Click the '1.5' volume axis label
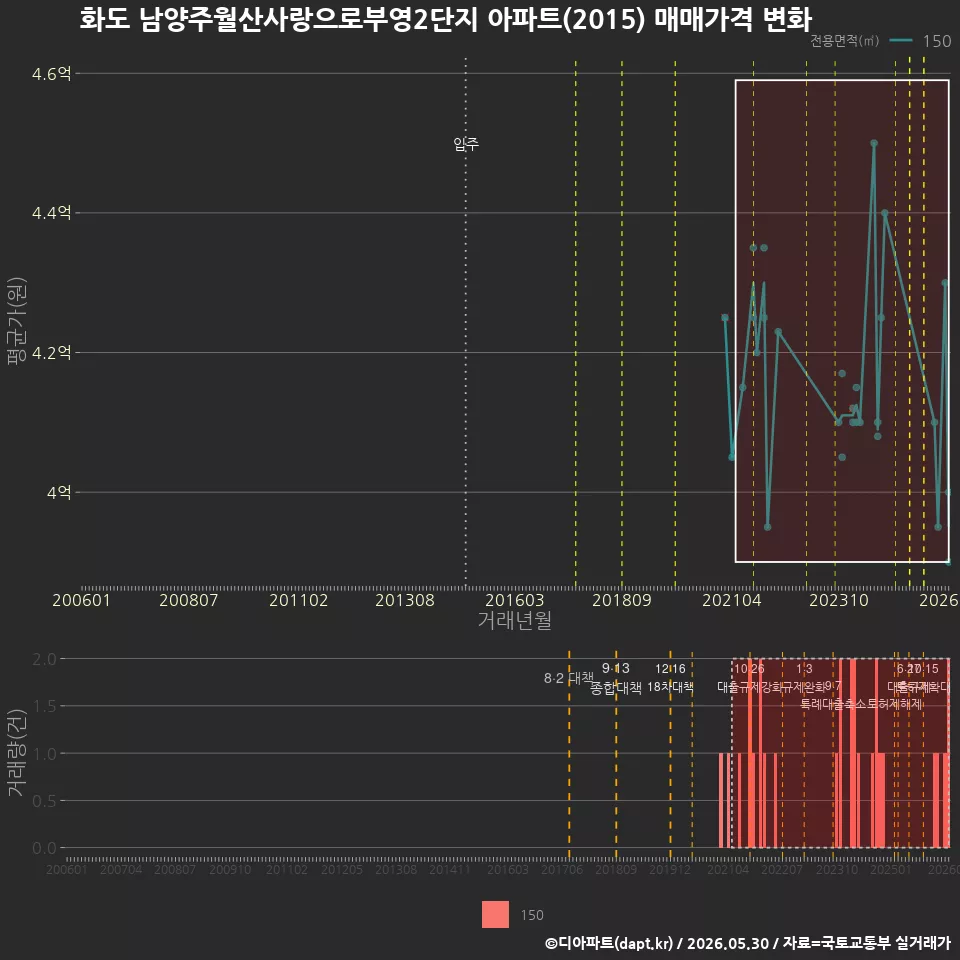 (44, 707)
